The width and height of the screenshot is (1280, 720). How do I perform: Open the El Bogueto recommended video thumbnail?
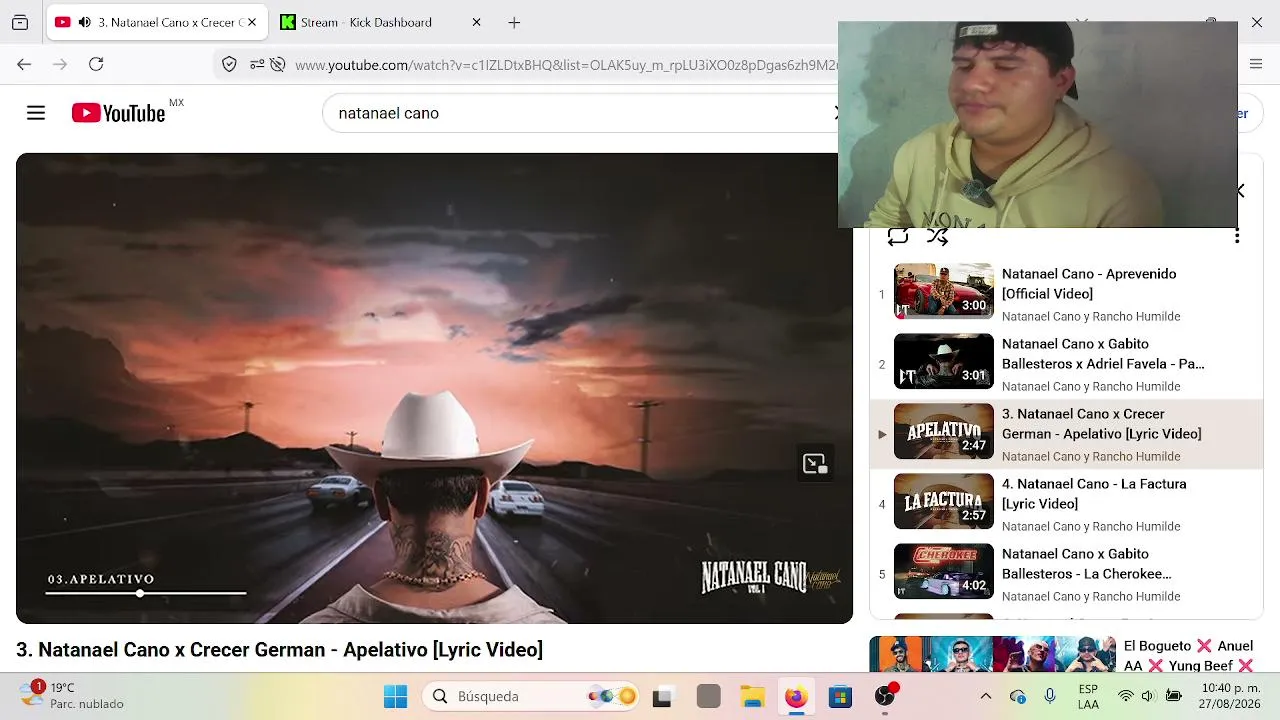click(992, 654)
